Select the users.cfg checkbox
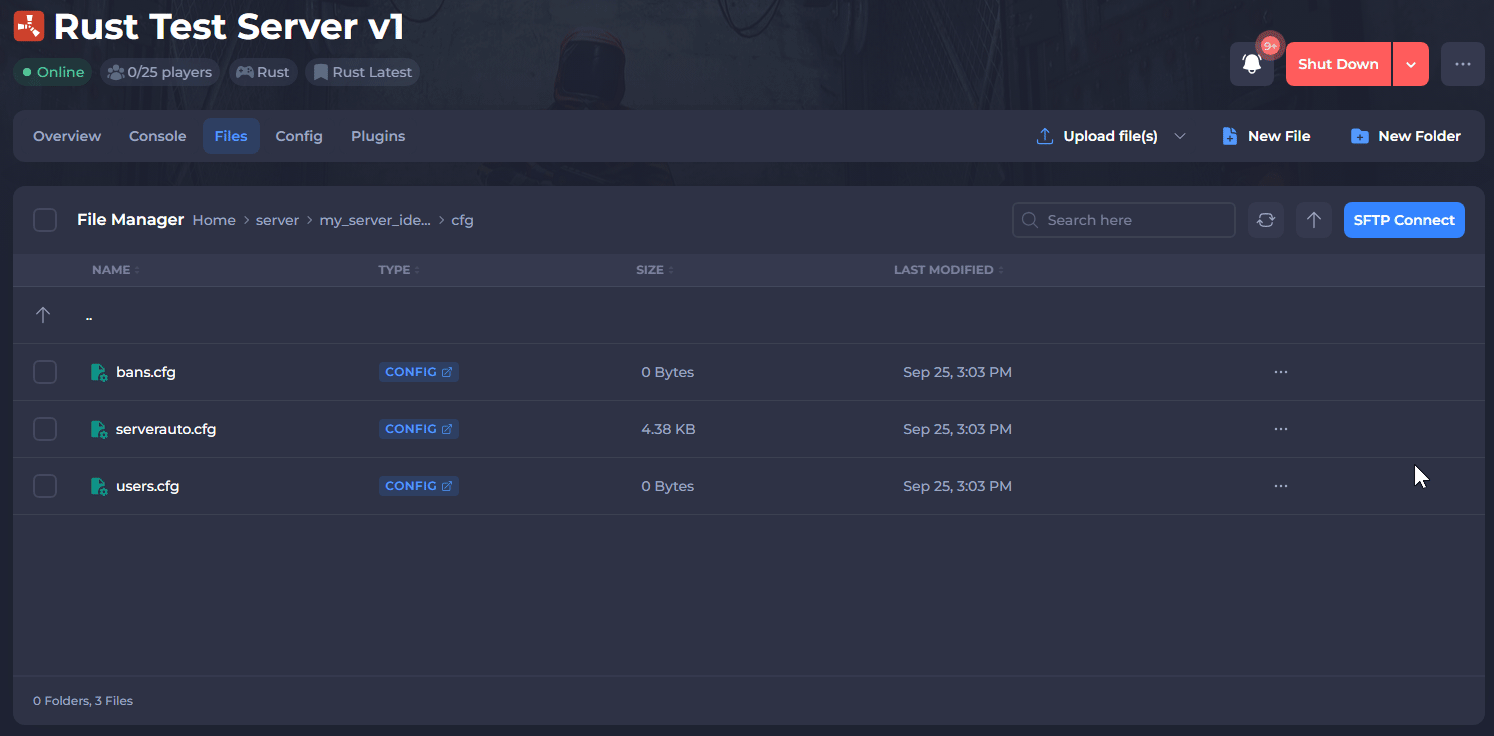1494x736 pixels. coord(45,486)
